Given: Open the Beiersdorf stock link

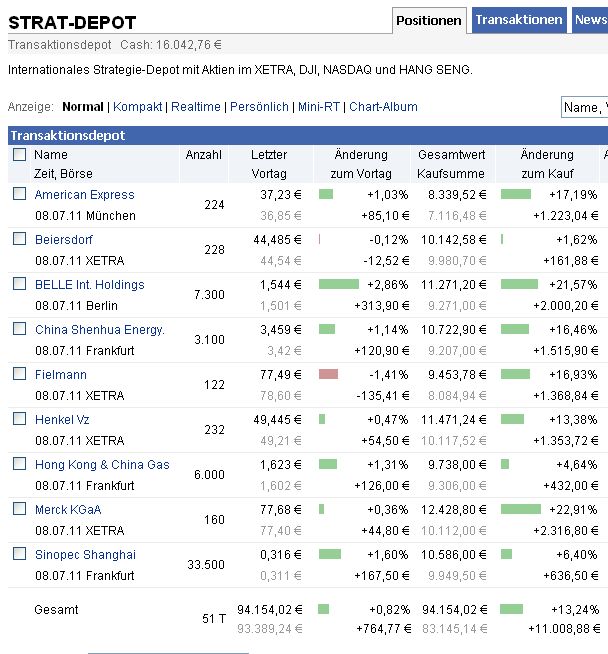Looking at the screenshot, I should (64, 240).
